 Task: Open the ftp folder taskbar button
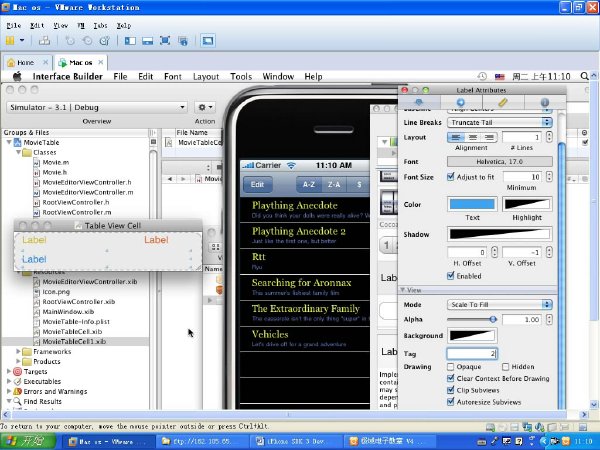point(203,442)
